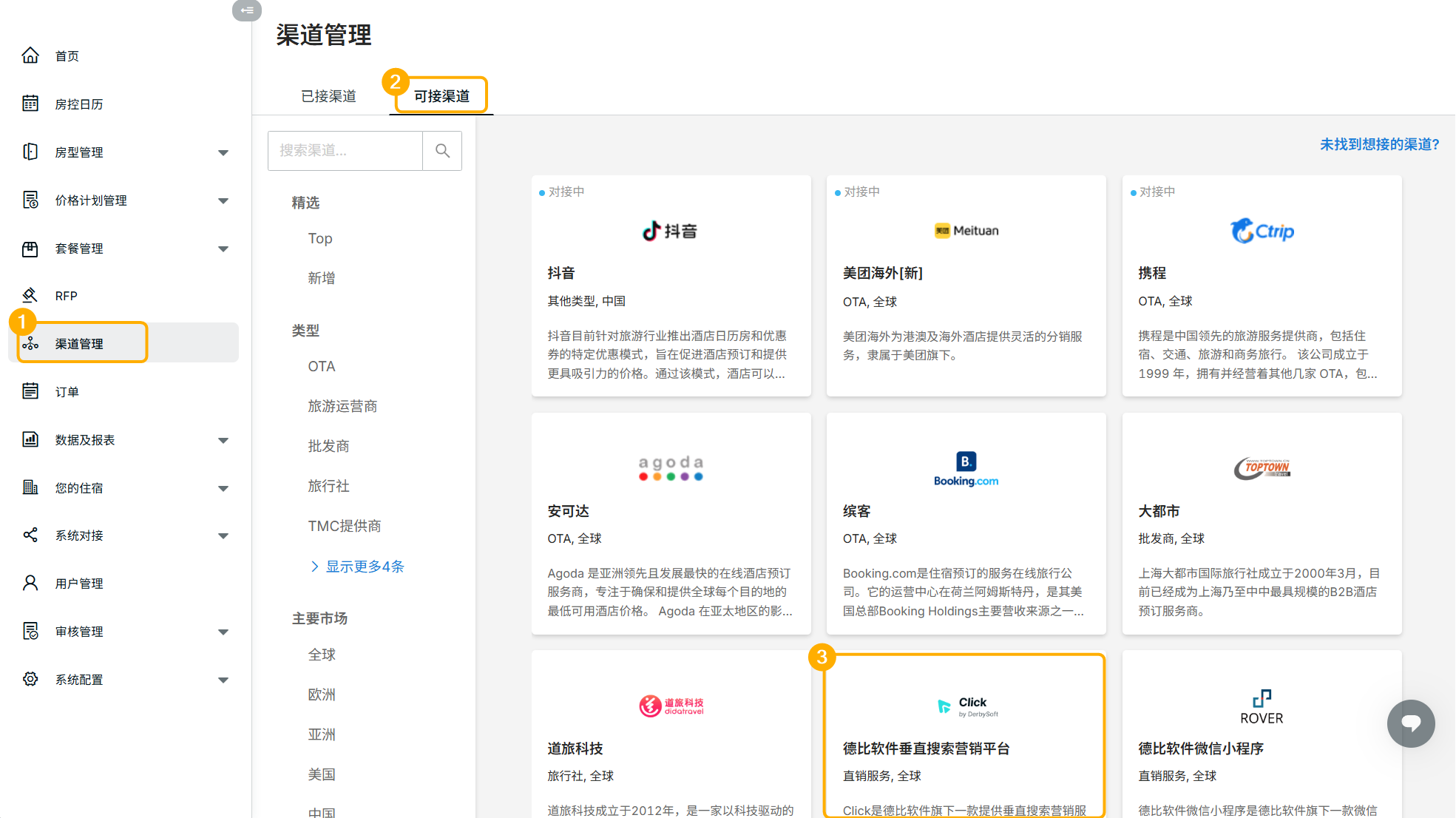Click the 未找到想接的渠道? link

click(x=1379, y=144)
